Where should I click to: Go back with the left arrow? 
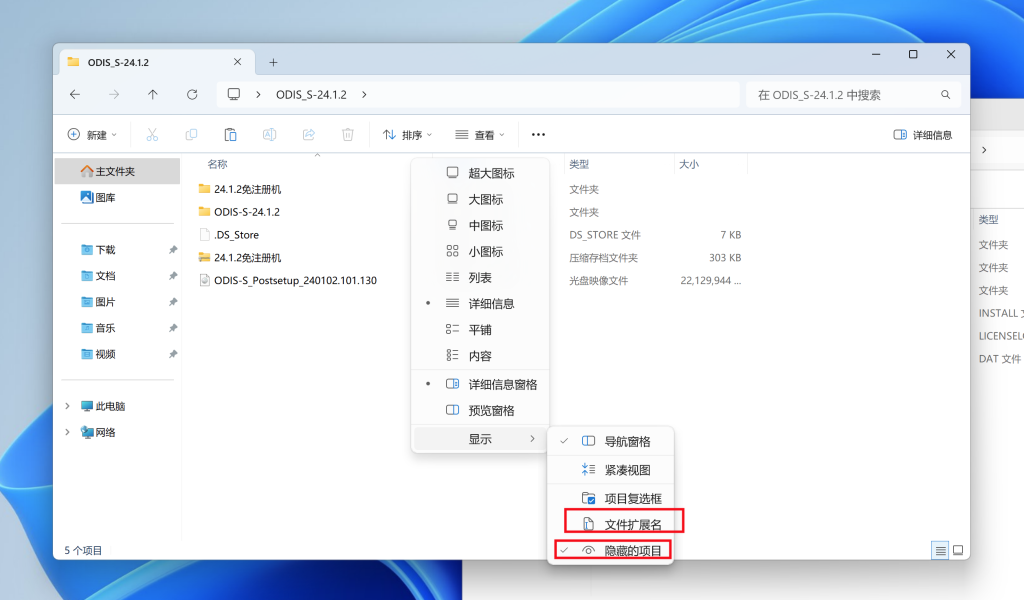[x=75, y=95]
